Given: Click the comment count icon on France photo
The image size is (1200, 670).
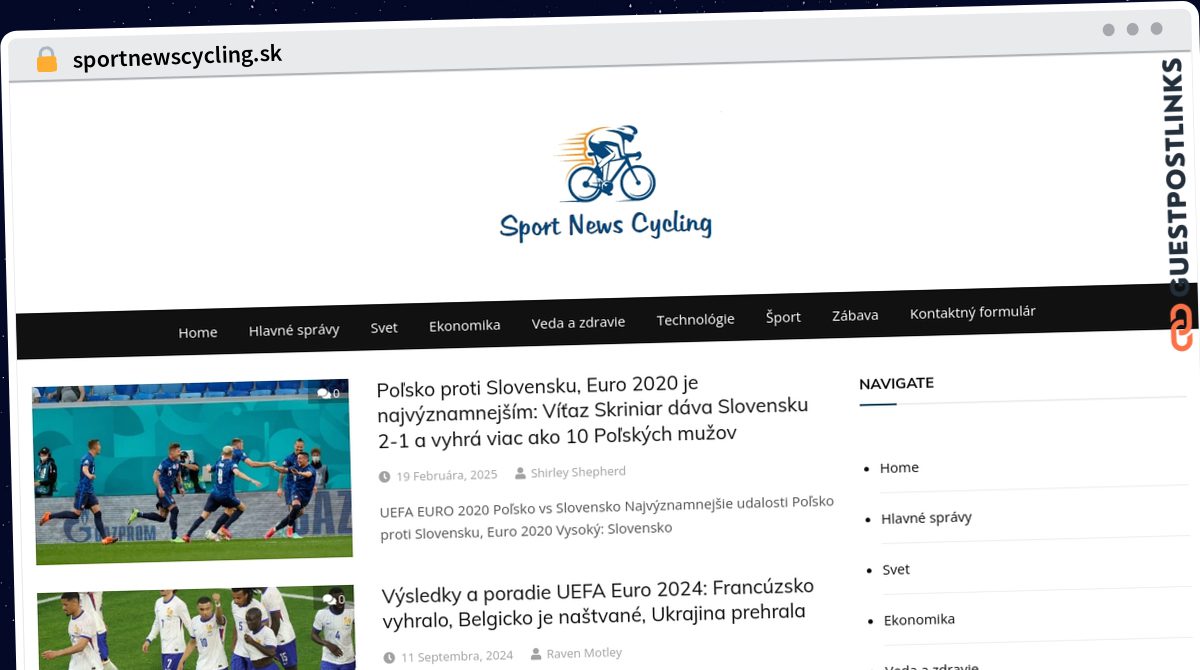Looking at the screenshot, I should (328, 599).
